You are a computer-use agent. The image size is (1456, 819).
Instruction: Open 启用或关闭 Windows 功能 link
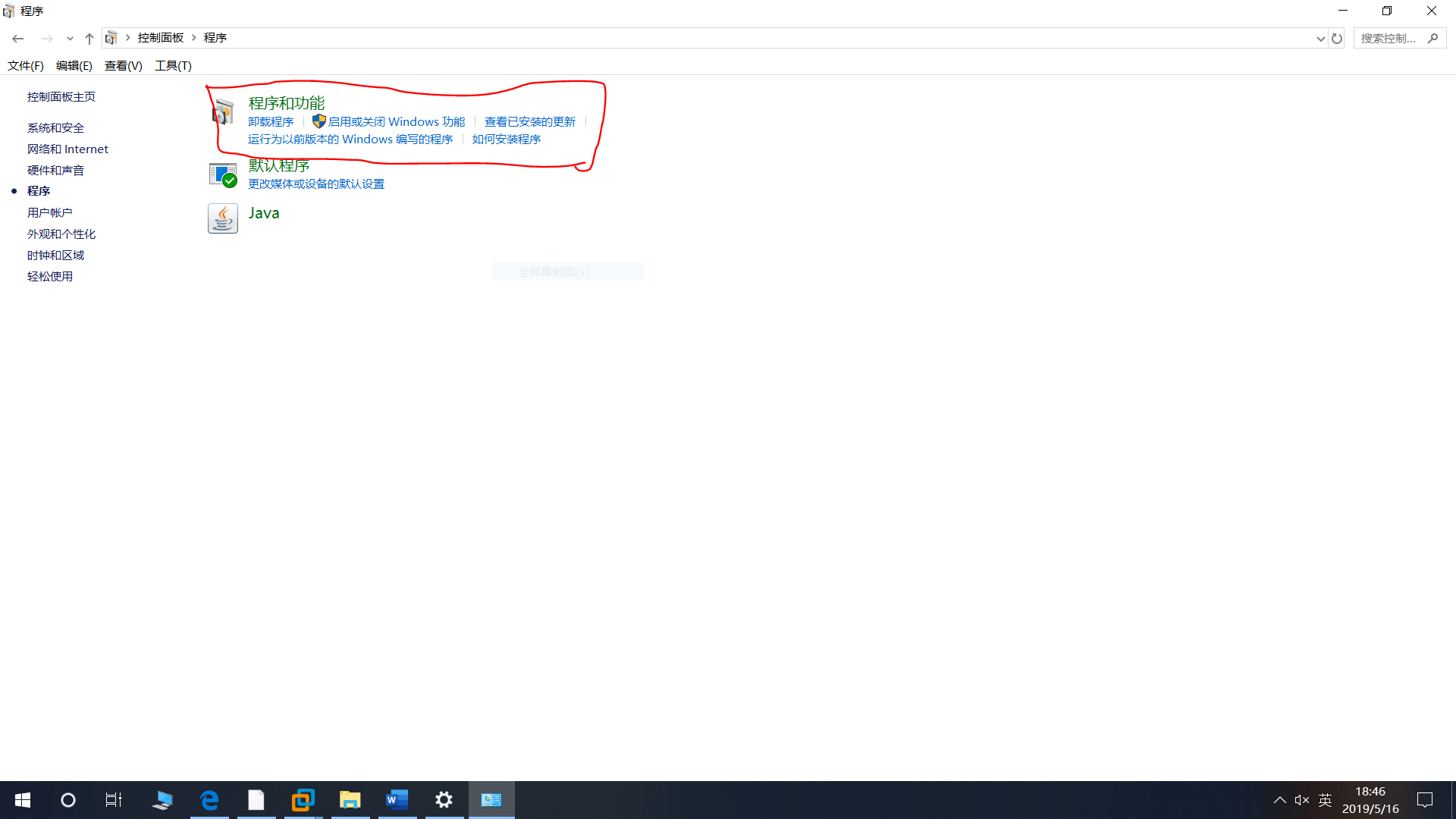pos(396,122)
